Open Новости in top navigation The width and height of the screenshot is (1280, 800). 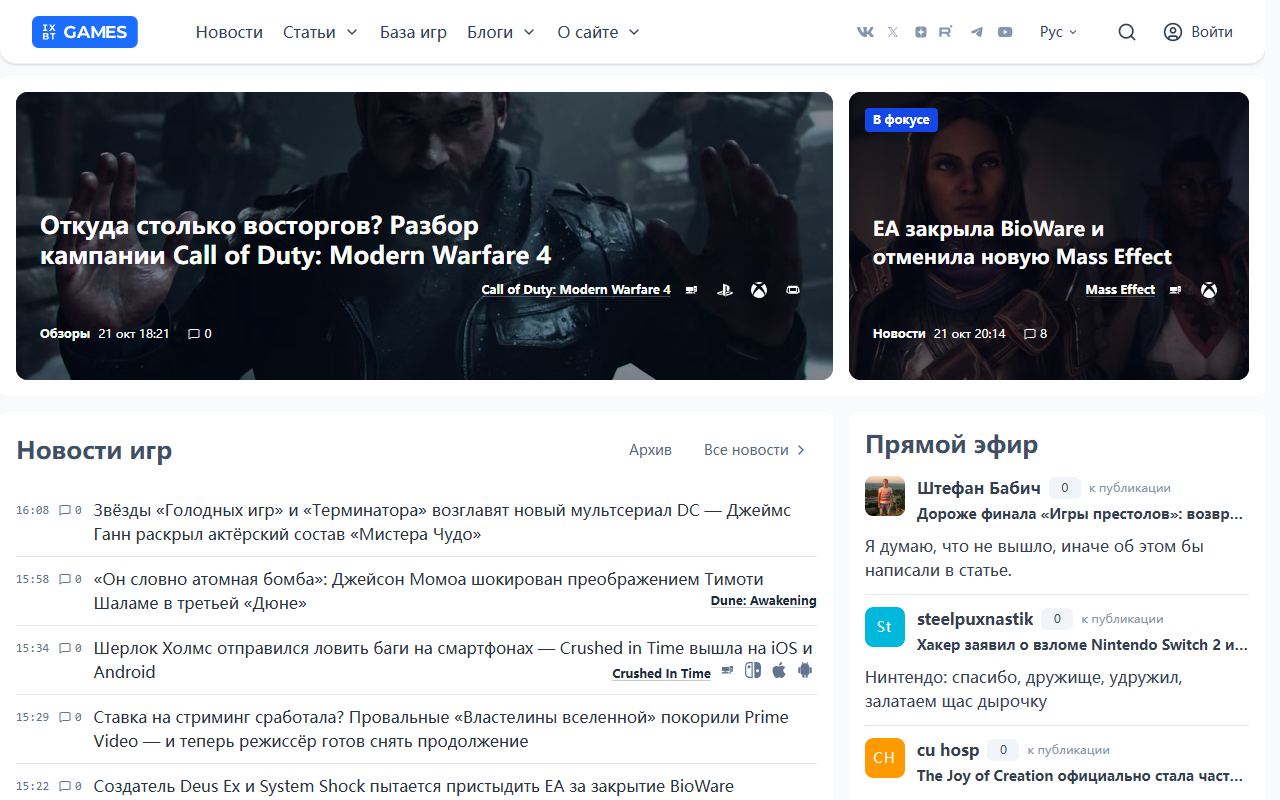(229, 32)
